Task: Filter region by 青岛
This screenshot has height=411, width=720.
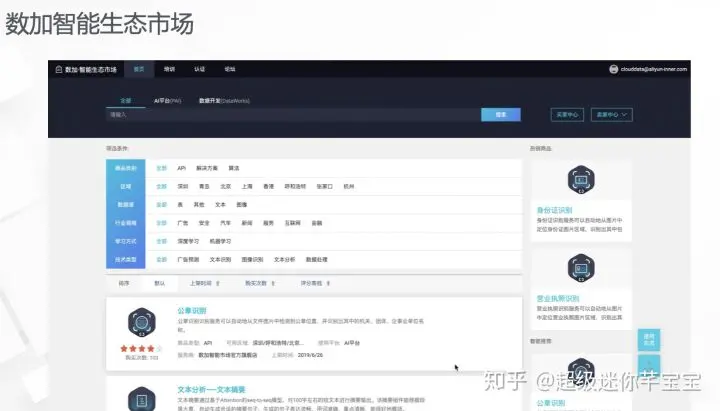Action: (204, 186)
